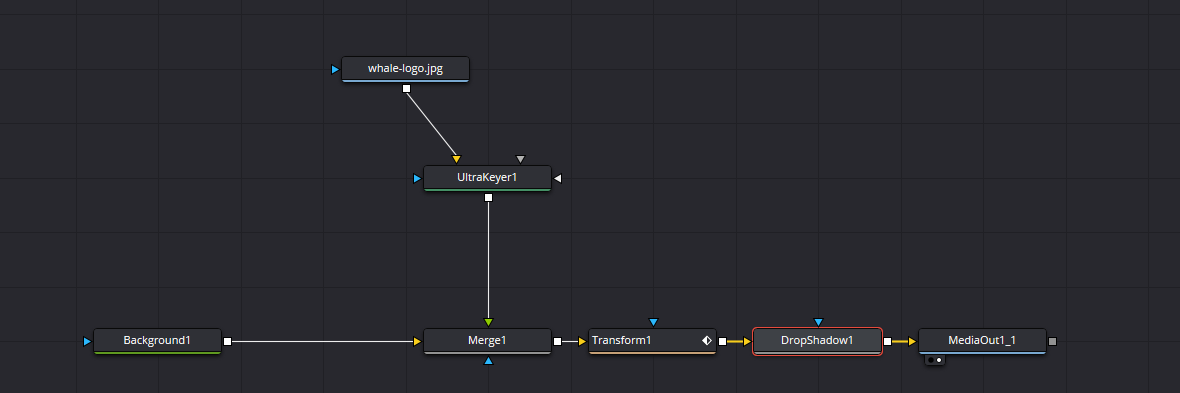Screen dimensions: 1180x393
Task: Click UltraKeyer1's gray top input arrow
Action: [x=520, y=160]
